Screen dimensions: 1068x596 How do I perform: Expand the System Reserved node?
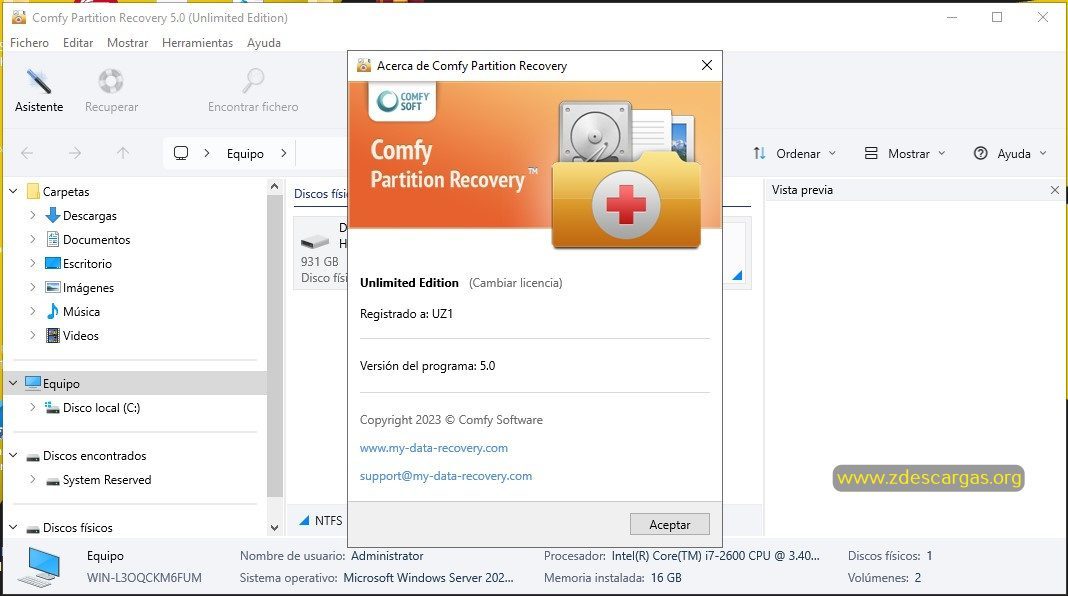point(32,480)
